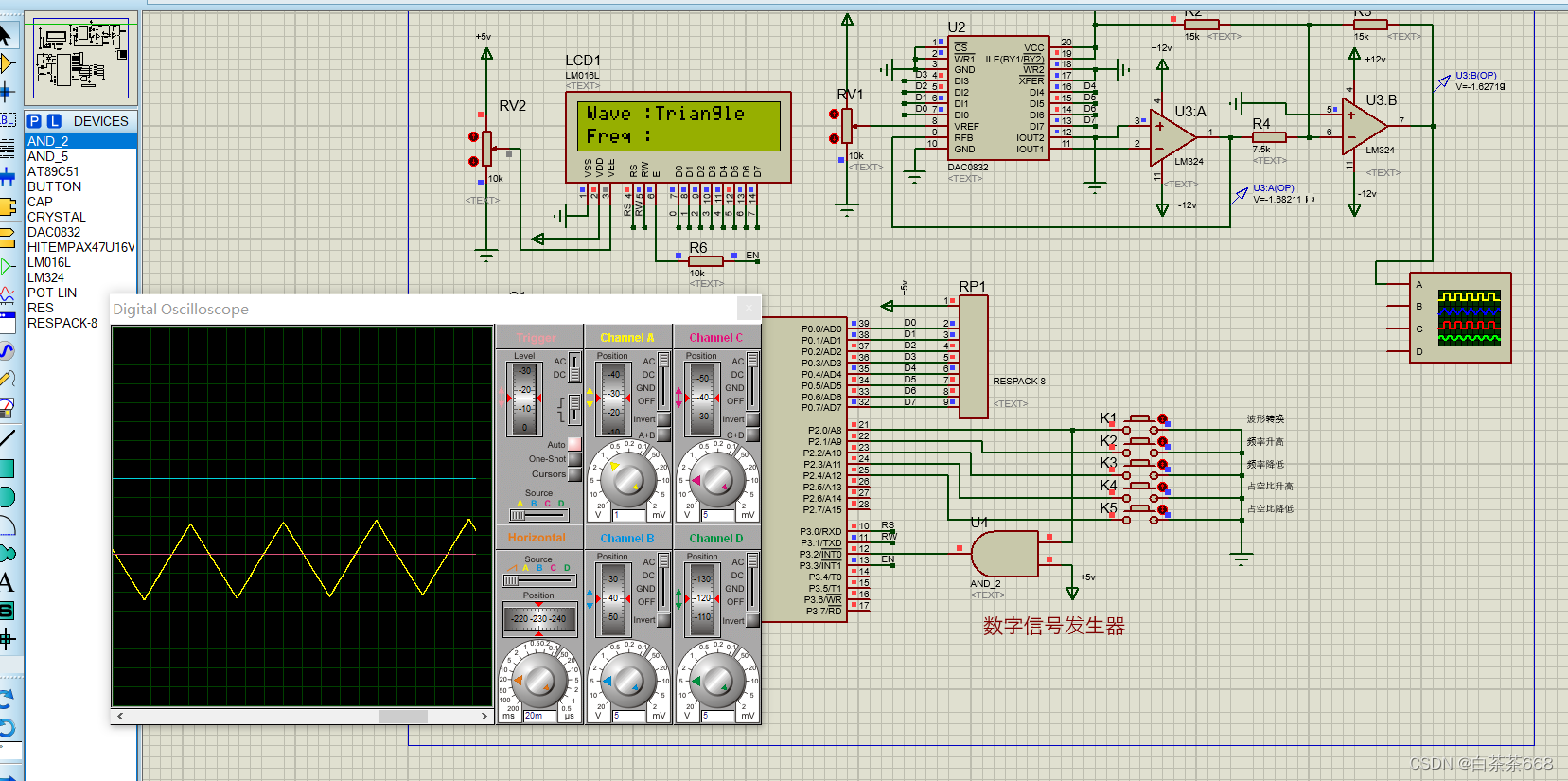Switch to Component Mode tool
The height and width of the screenshot is (781, 1568).
point(7,63)
